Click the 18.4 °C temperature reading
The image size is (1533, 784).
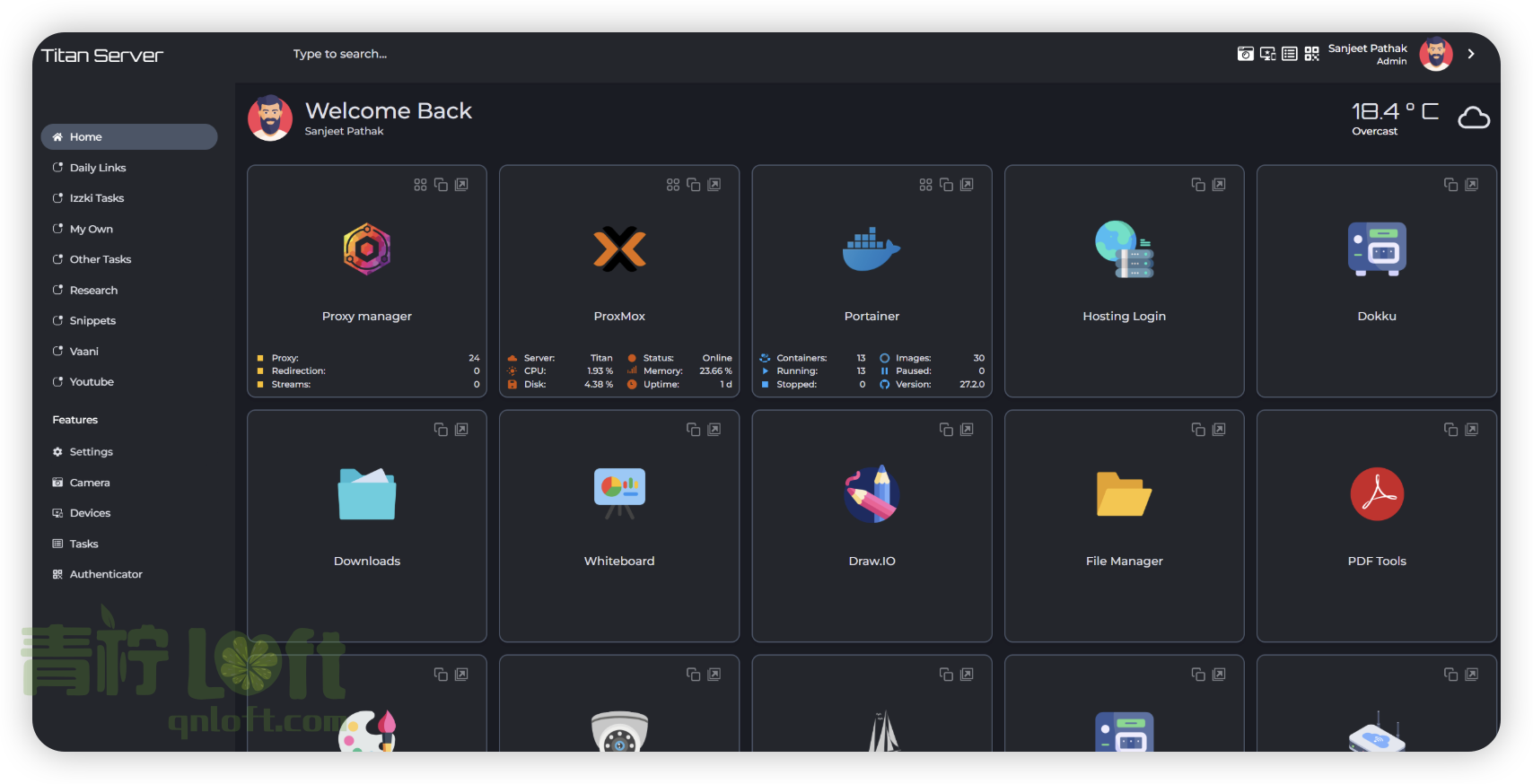point(1396,111)
